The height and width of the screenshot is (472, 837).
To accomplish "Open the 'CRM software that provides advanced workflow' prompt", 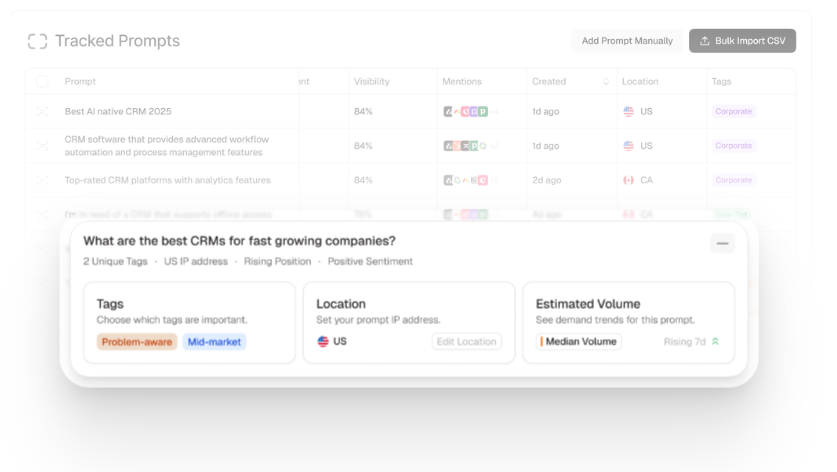I will (167, 145).
